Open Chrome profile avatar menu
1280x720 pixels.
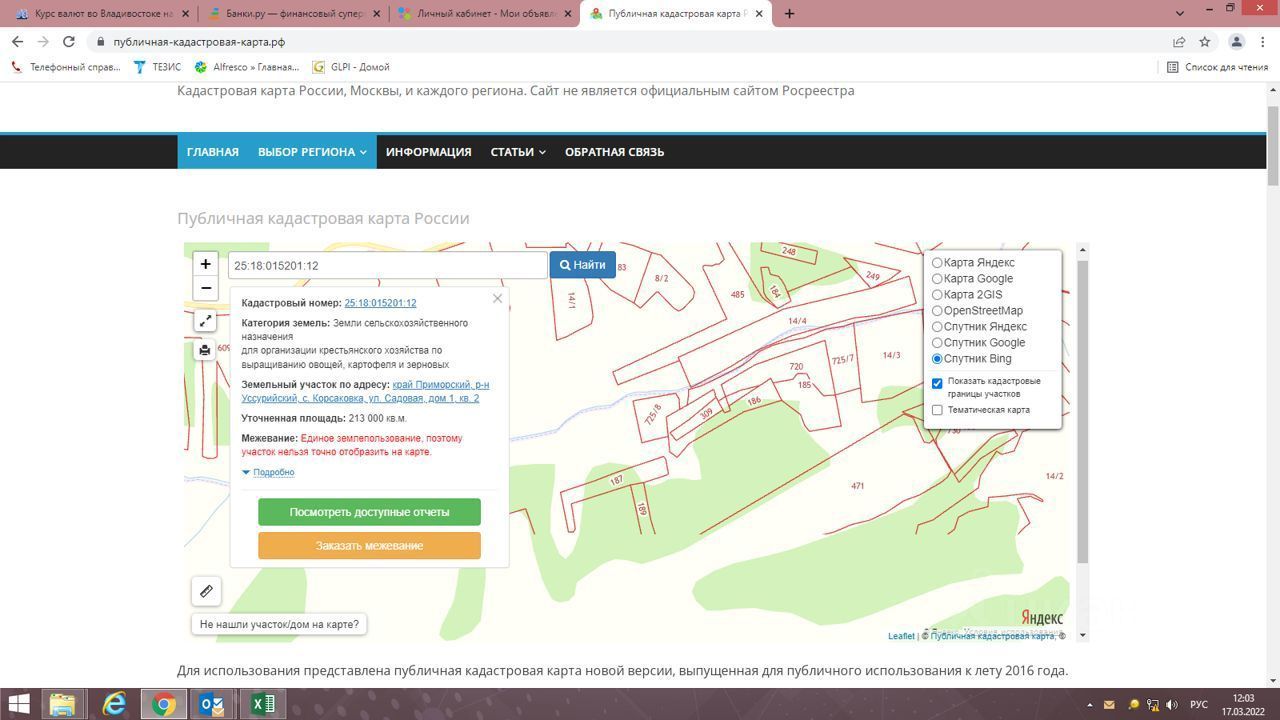(x=1236, y=42)
